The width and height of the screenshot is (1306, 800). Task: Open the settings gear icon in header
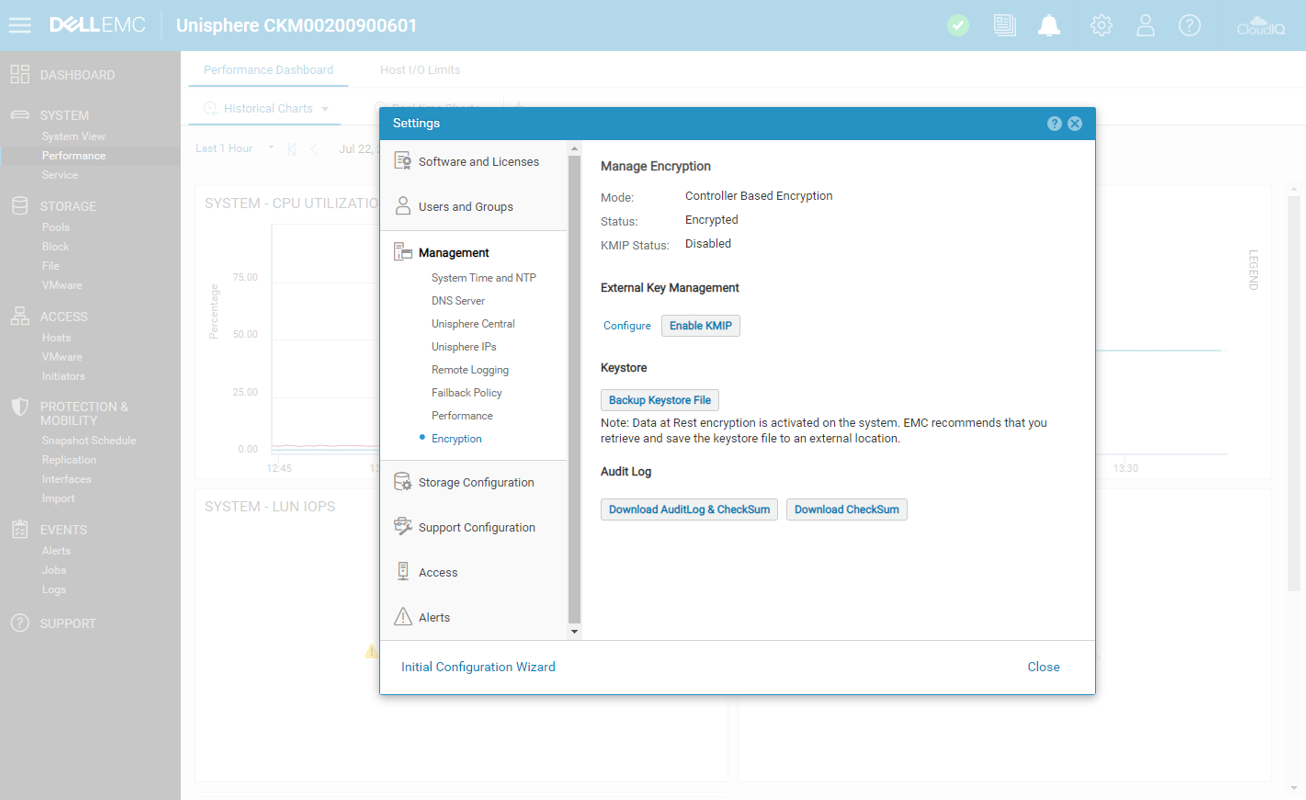(1101, 26)
